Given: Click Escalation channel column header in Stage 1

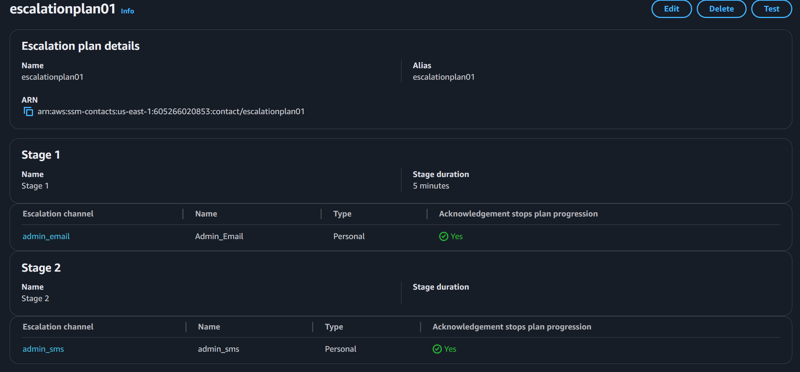Looking at the screenshot, I should [x=58, y=214].
